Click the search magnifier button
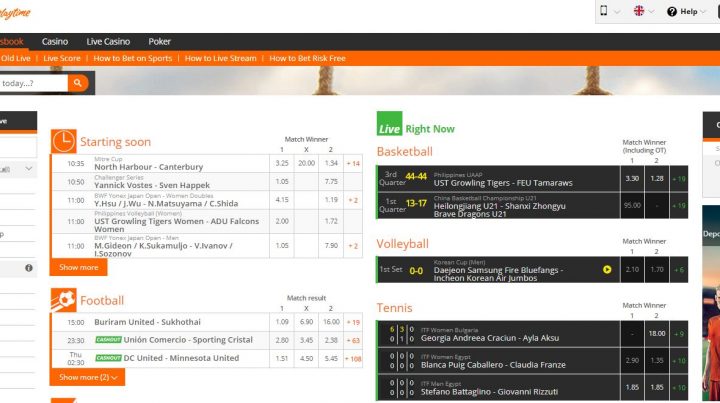The width and height of the screenshot is (720, 403). (x=78, y=83)
